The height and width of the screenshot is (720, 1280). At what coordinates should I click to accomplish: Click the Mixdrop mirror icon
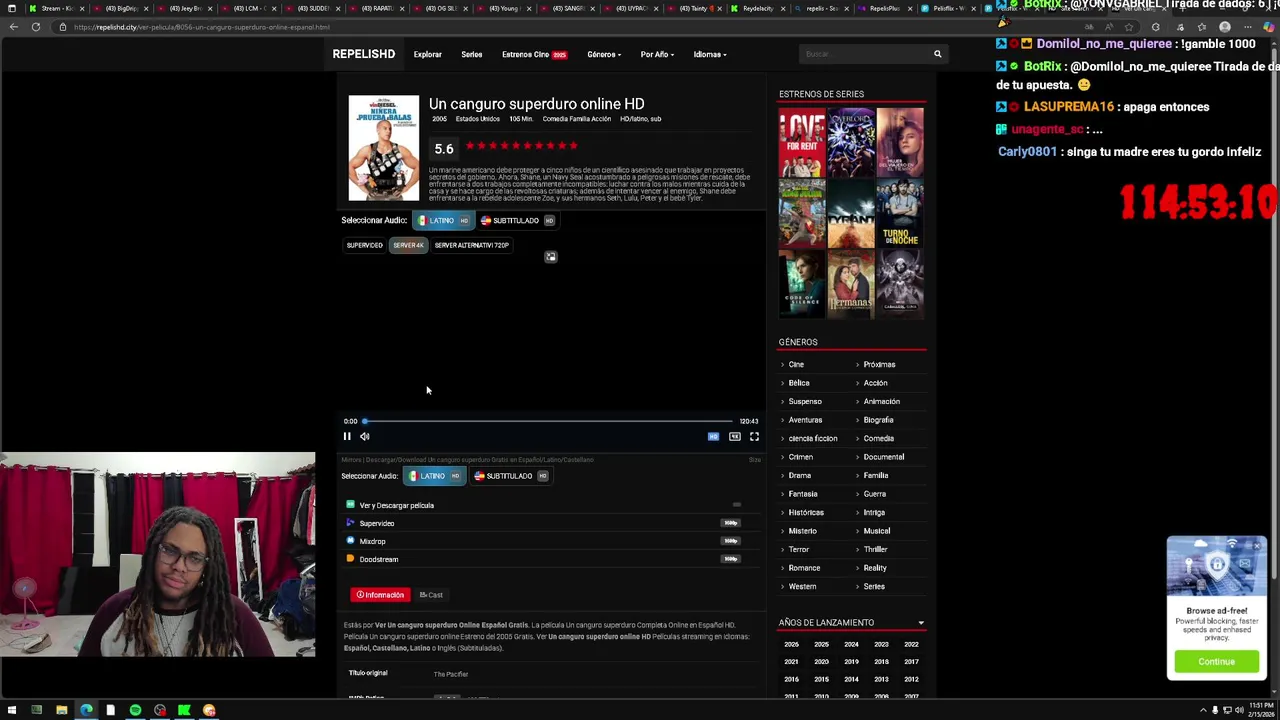click(350, 541)
